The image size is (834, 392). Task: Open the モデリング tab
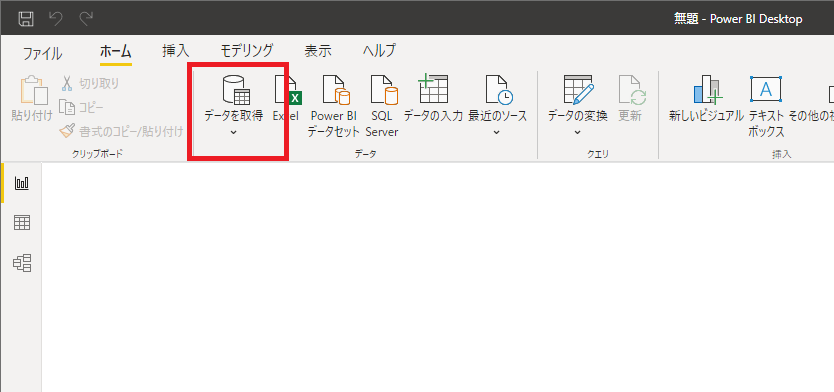247,51
